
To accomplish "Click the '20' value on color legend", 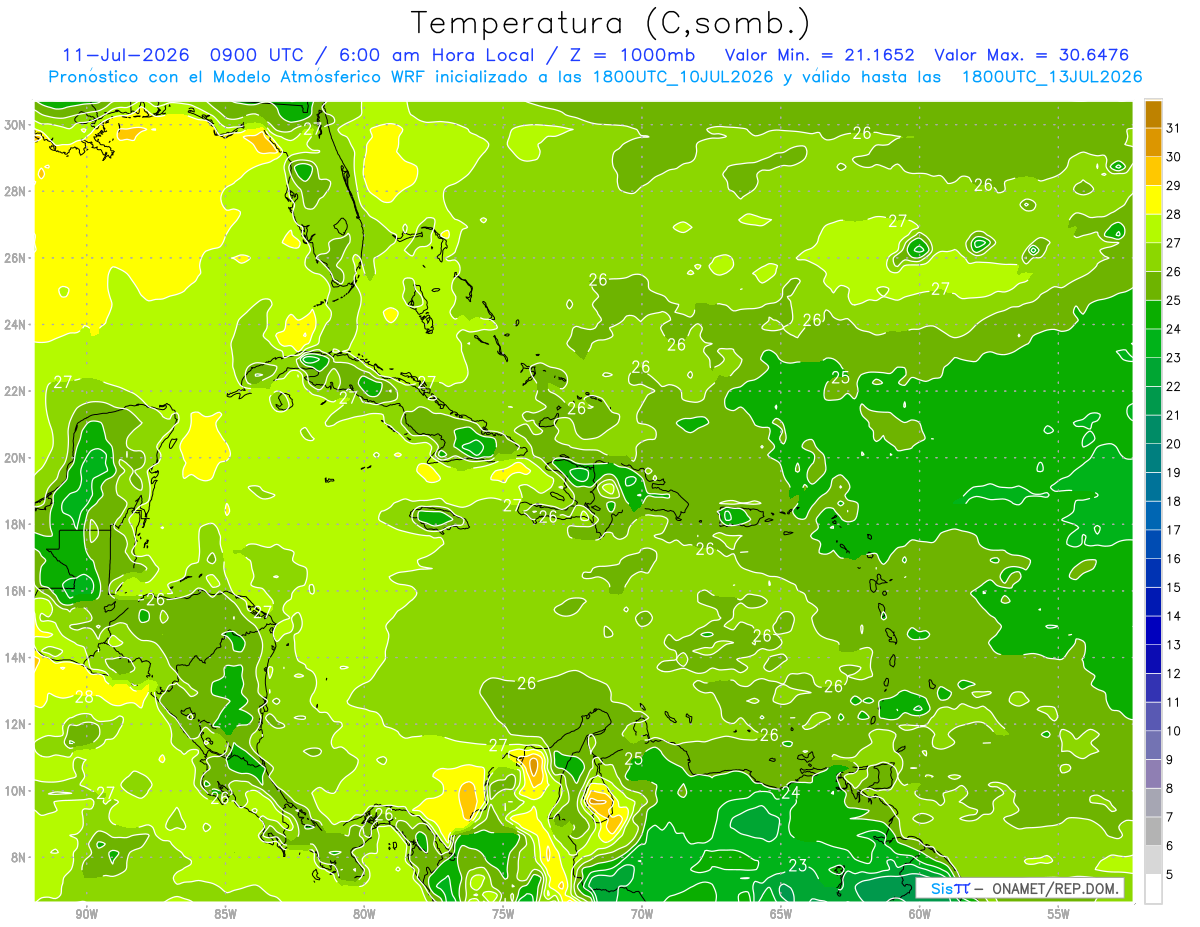I will [1173, 444].
